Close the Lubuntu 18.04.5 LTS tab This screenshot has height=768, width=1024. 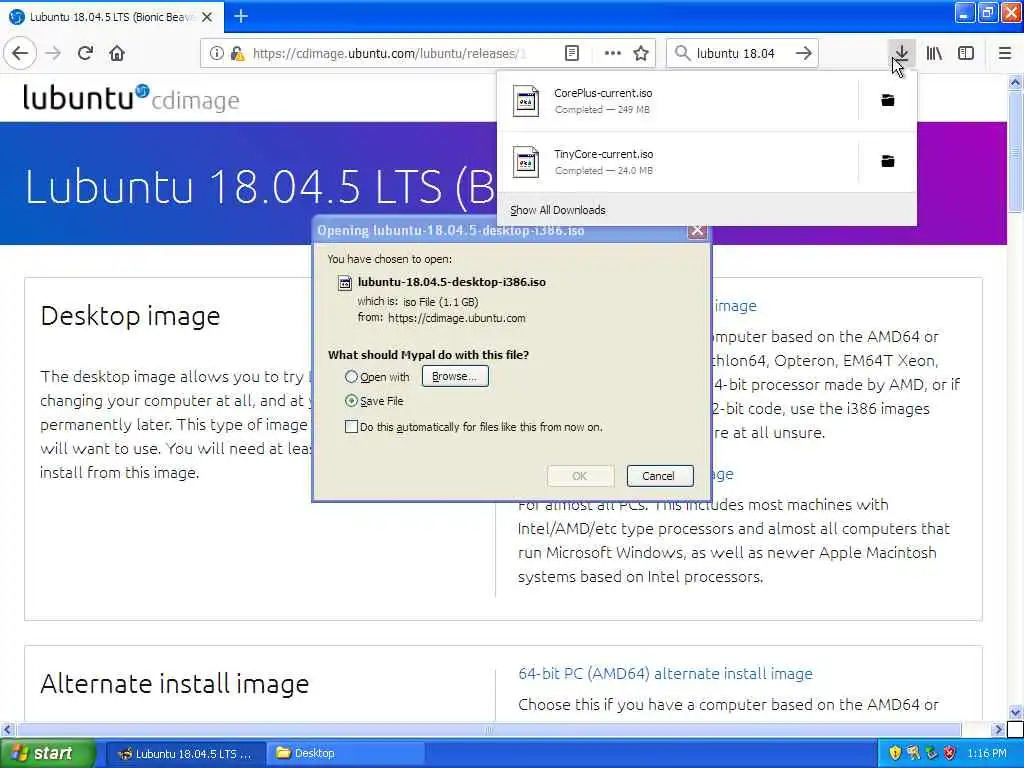(207, 17)
